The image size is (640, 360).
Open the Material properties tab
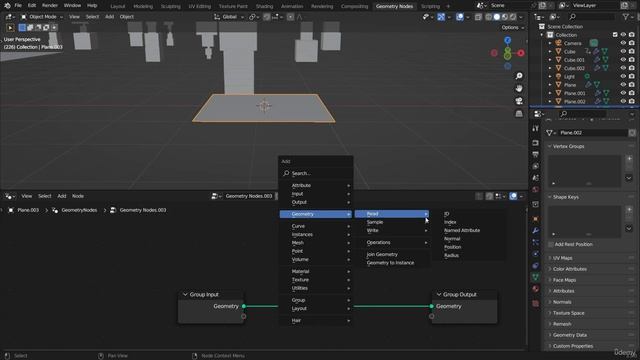coord(536,289)
